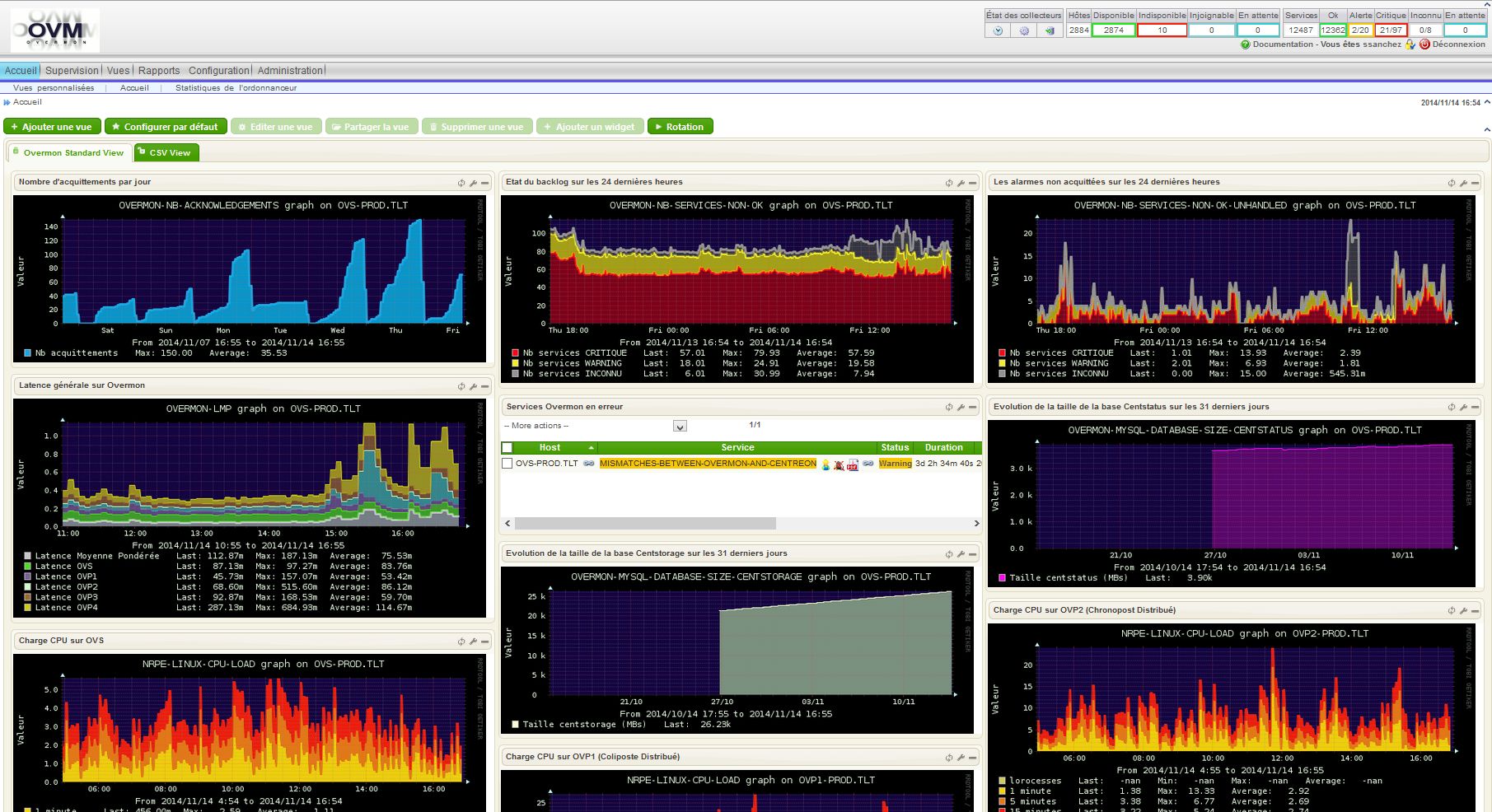
Task: Click the collector gear status icon
Action: [1024, 30]
